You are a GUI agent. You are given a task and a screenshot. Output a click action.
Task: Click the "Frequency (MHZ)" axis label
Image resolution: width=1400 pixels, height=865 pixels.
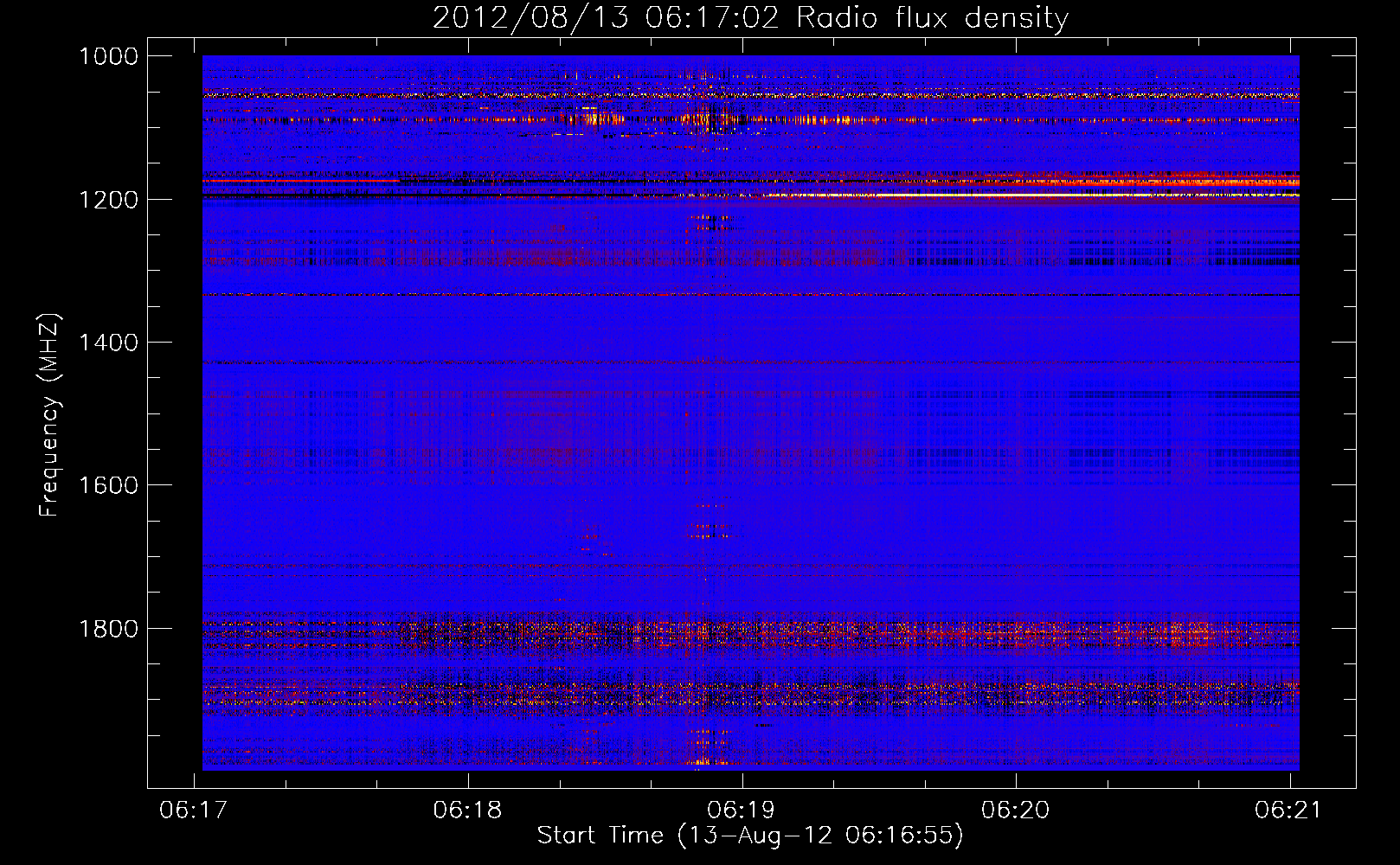tap(49, 415)
